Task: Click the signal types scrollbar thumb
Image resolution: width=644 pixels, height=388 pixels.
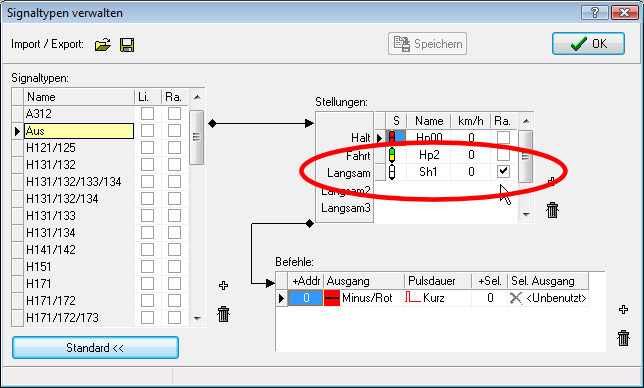Action: (197, 137)
